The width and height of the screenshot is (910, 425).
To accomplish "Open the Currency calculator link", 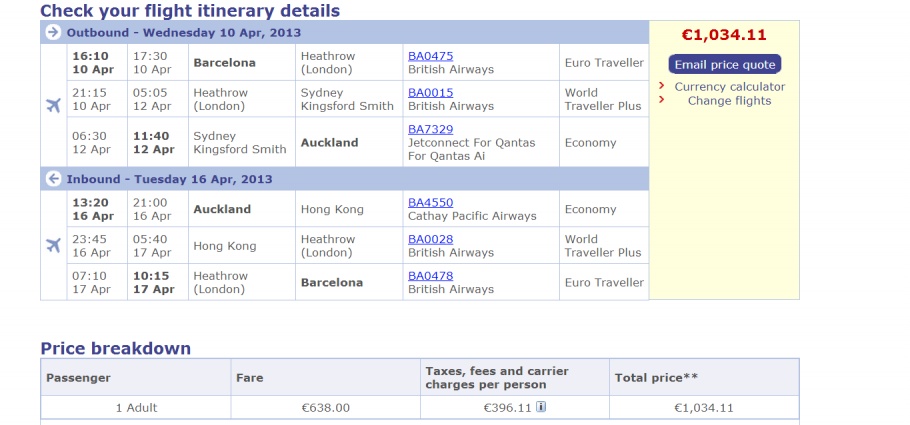I will pos(729,86).
